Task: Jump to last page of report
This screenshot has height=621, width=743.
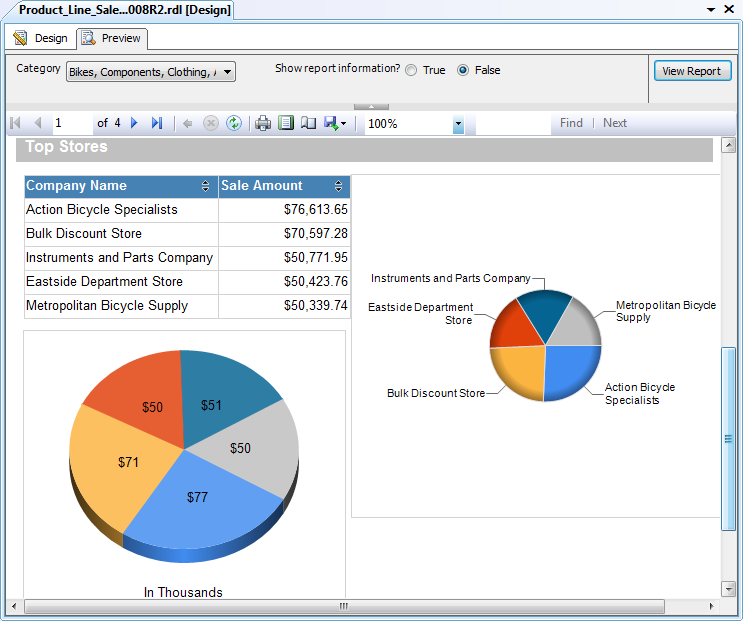Action: click(157, 123)
